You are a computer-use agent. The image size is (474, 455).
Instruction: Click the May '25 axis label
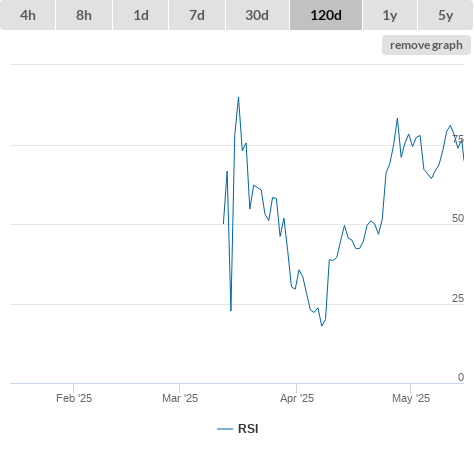click(411, 398)
